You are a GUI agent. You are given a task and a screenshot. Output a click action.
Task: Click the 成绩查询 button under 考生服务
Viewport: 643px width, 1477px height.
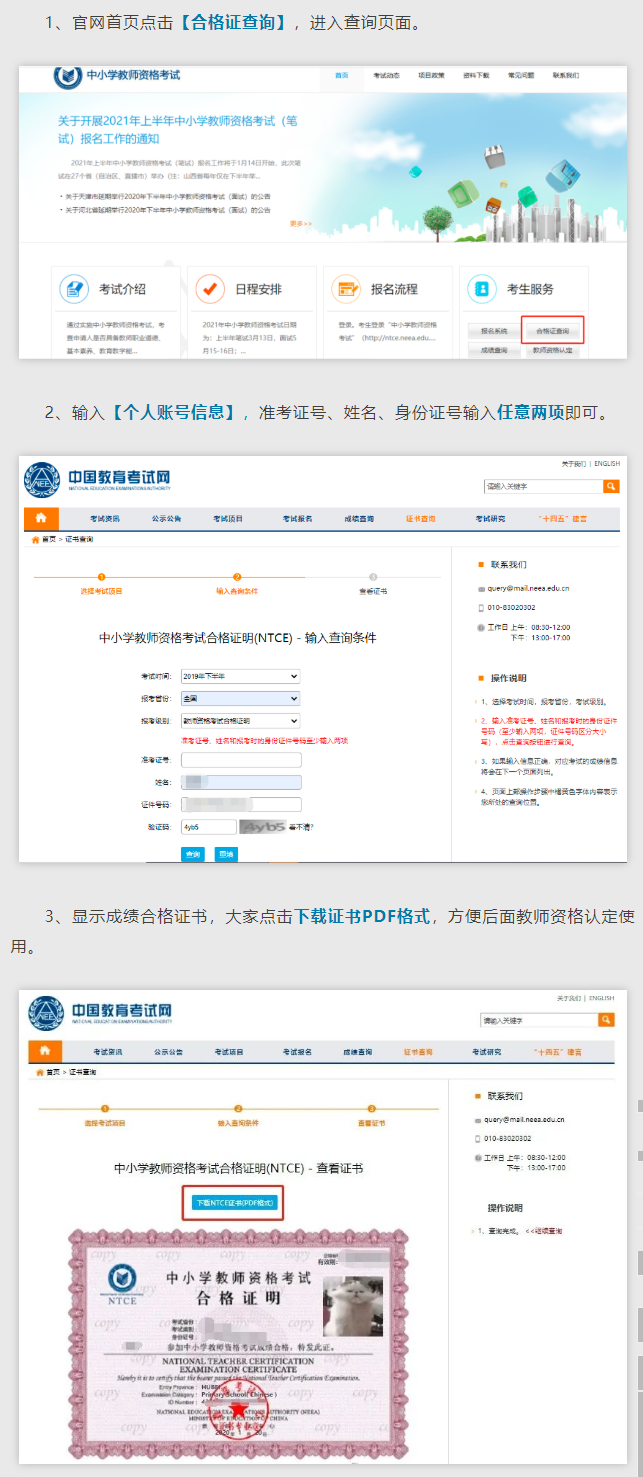click(493, 351)
